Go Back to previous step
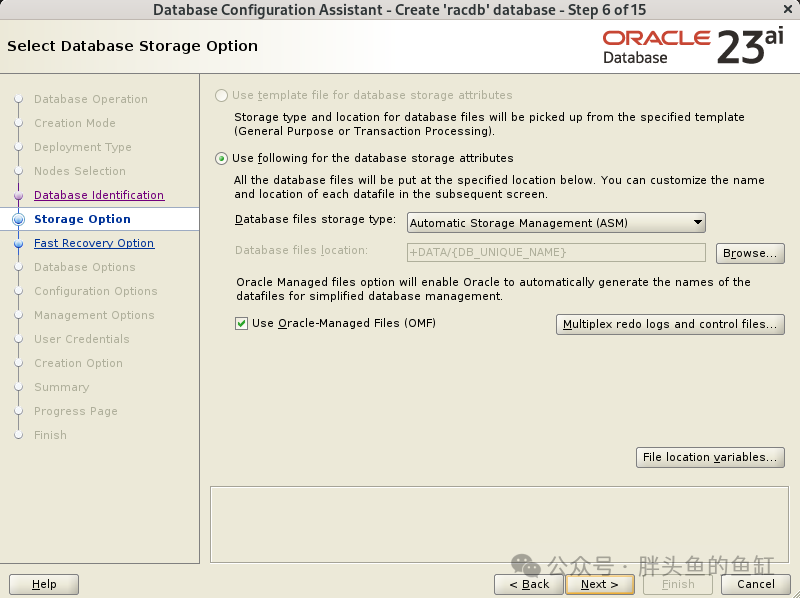This screenshot has width=800, height=598. point(529,584)
